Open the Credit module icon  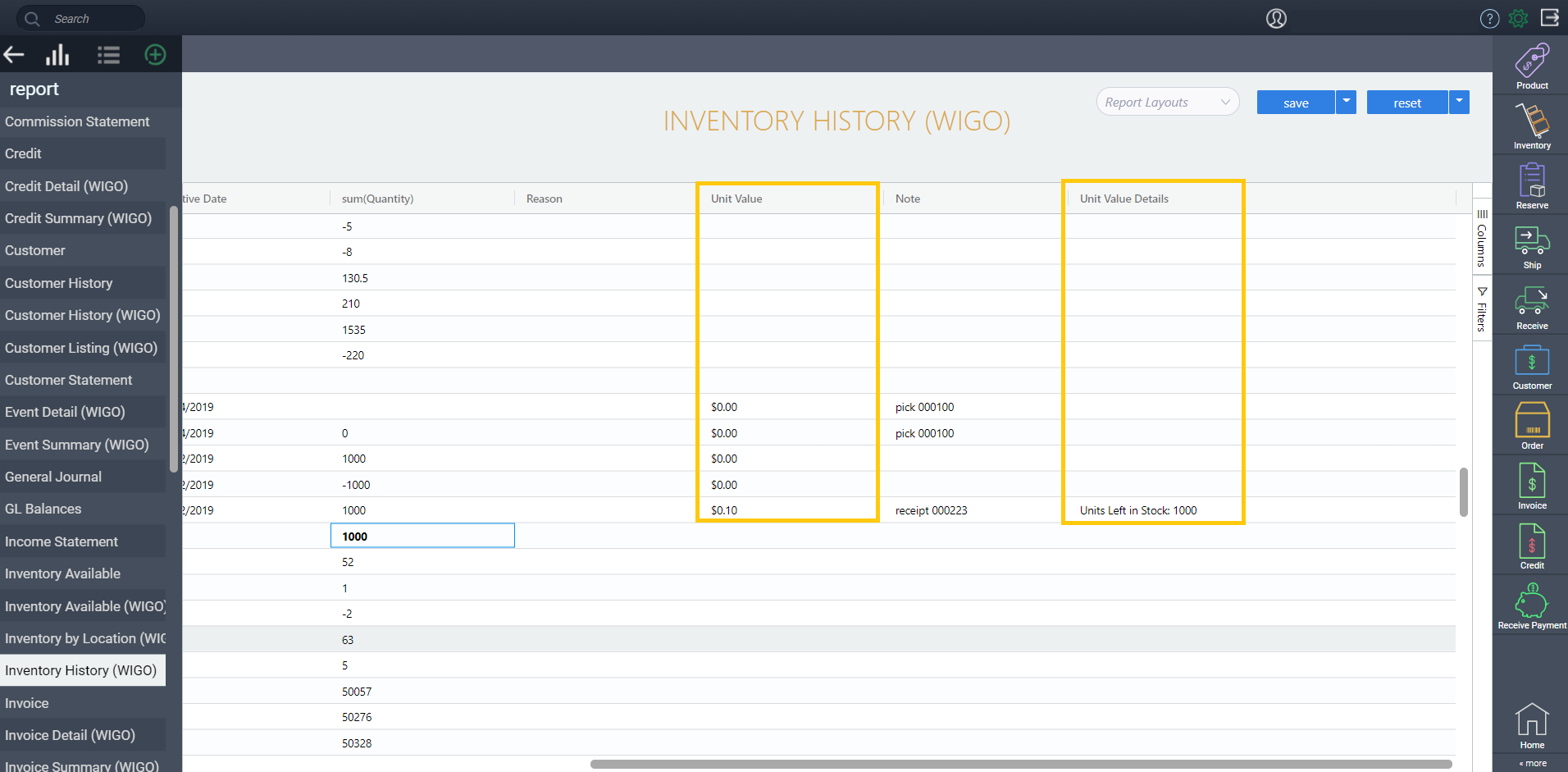pos(1532,546)
